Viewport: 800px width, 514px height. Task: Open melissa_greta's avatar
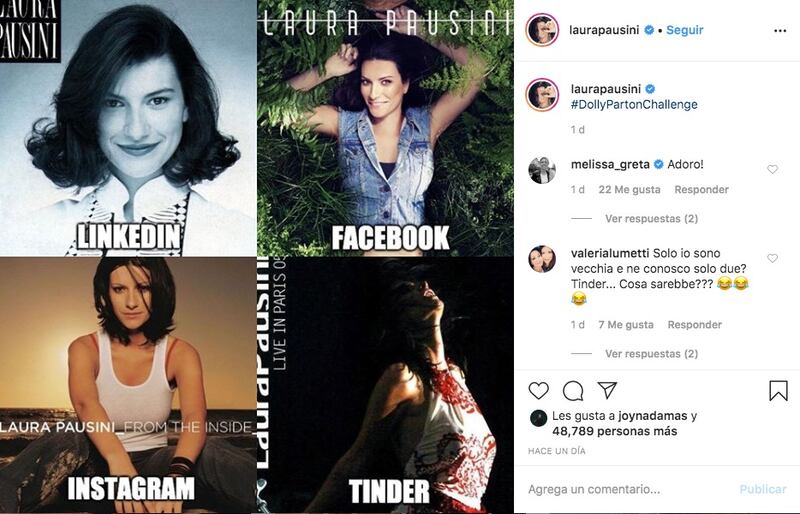click(x=542, y=170)
